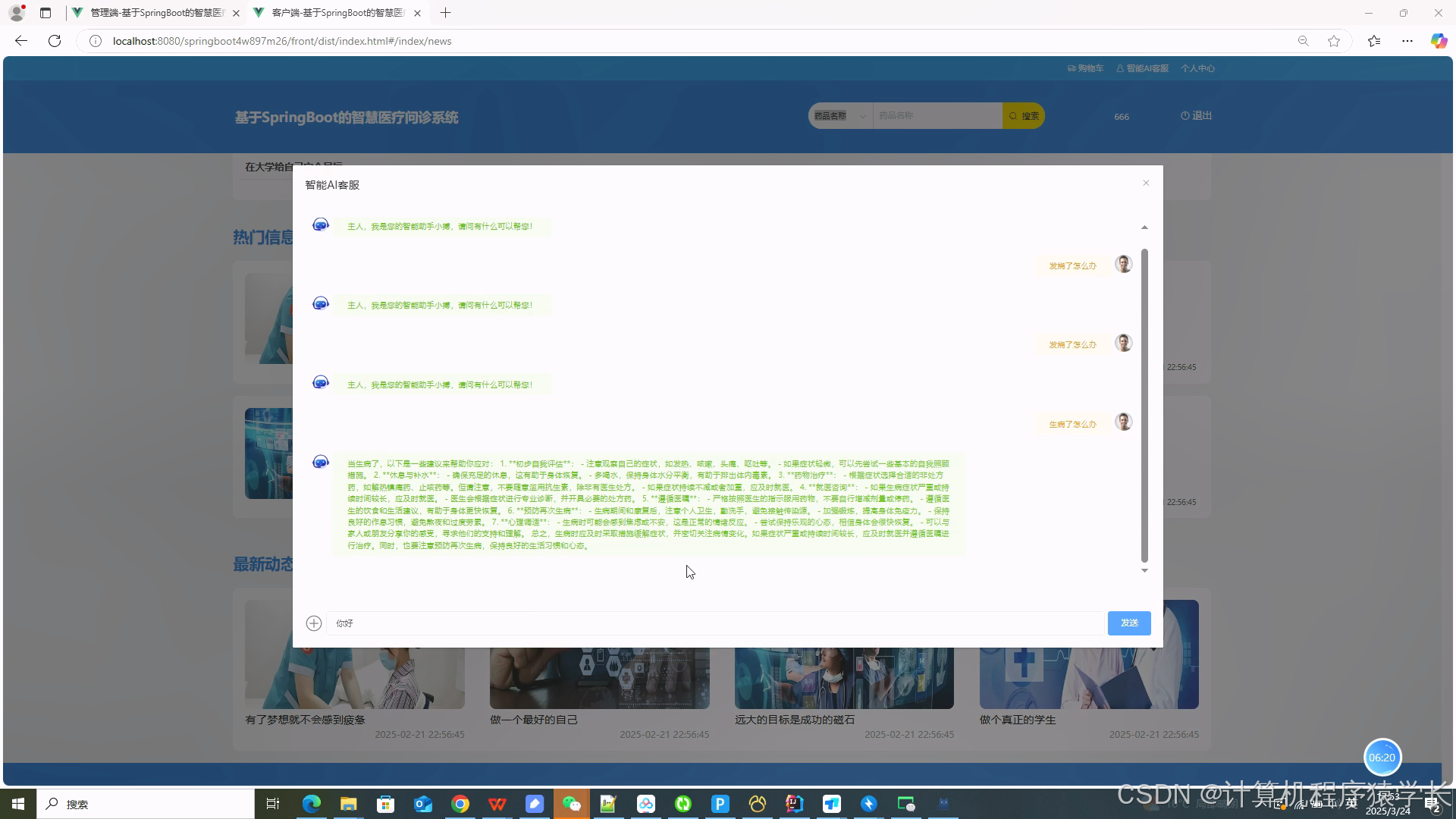Image resolution: width=1456 pixels, height=819 pixels.
Task: Click the chat vertical scrollbar thumb
Action: [1144, 405]
